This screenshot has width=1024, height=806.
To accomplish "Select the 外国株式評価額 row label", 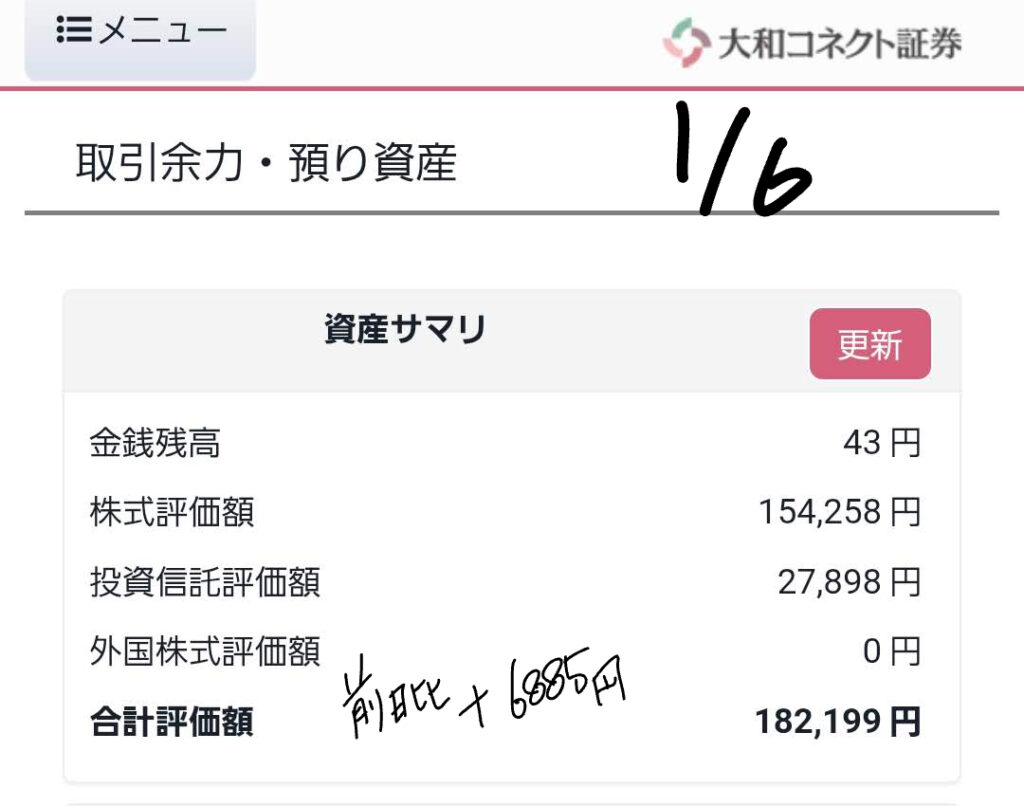I will (x=205, y=652).
